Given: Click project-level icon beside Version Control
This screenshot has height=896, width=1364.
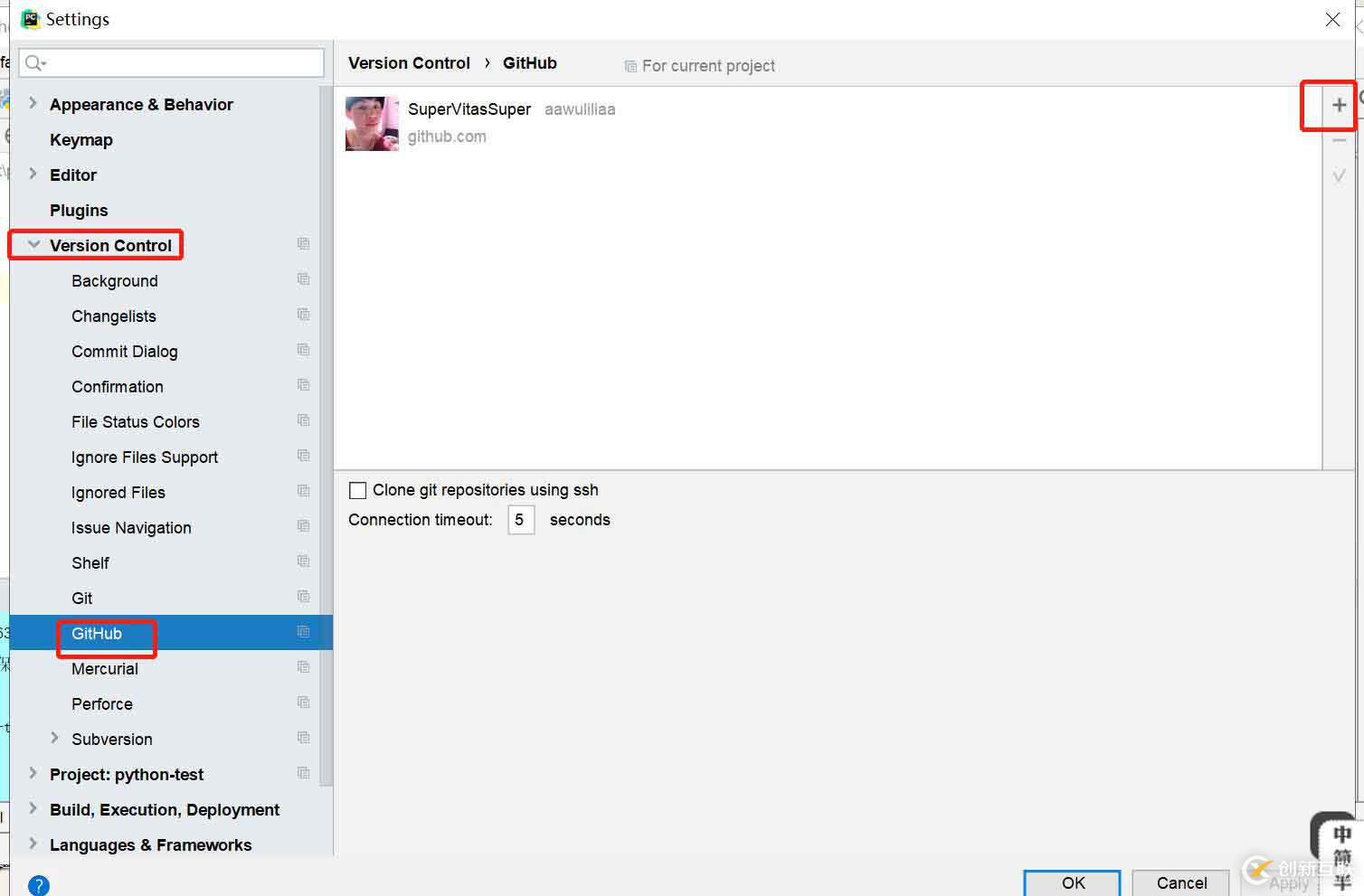Looking at the screenshot, I should coord(303,244).
